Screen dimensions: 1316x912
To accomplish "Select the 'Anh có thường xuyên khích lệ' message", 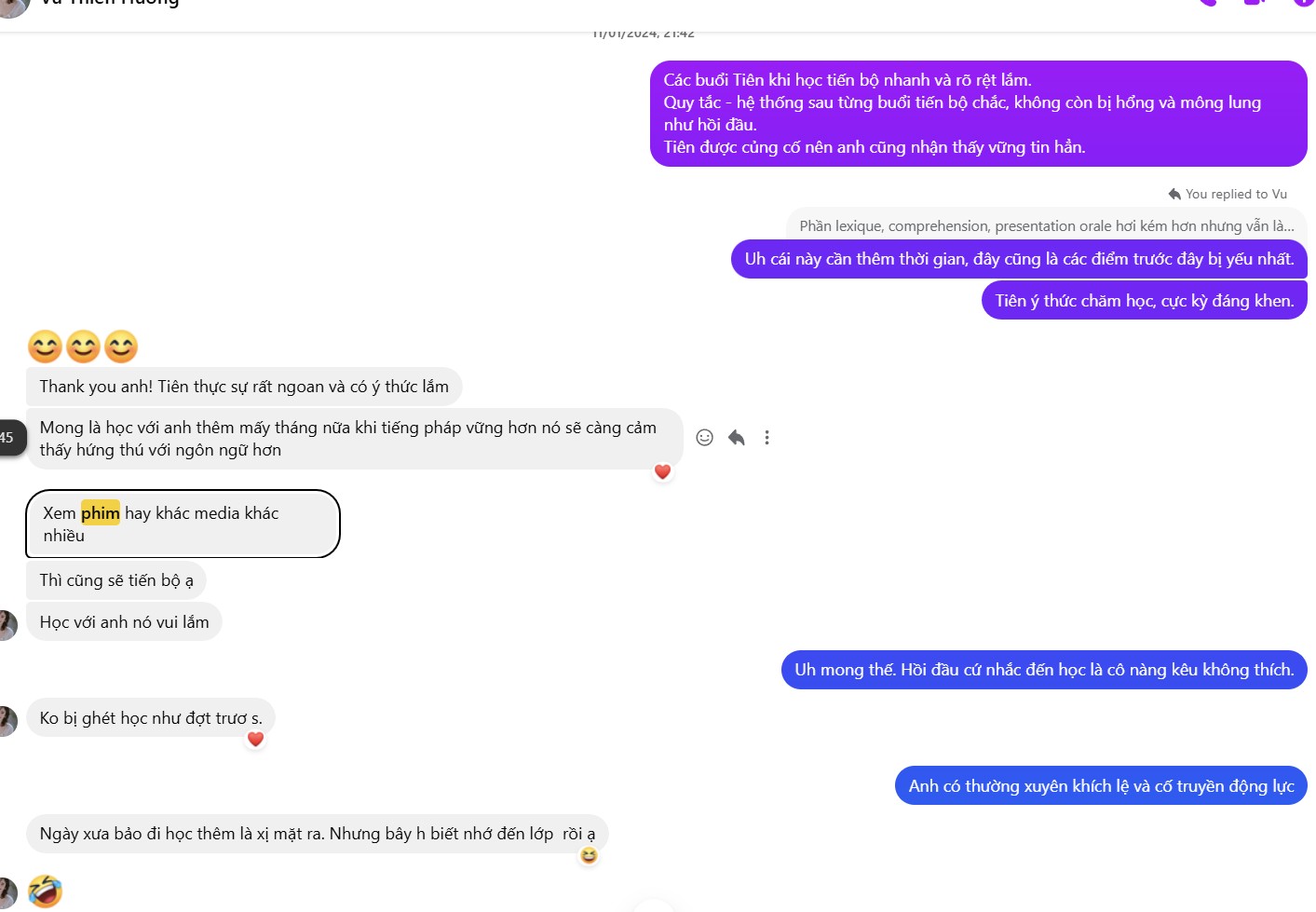I will coord(1101,786).
